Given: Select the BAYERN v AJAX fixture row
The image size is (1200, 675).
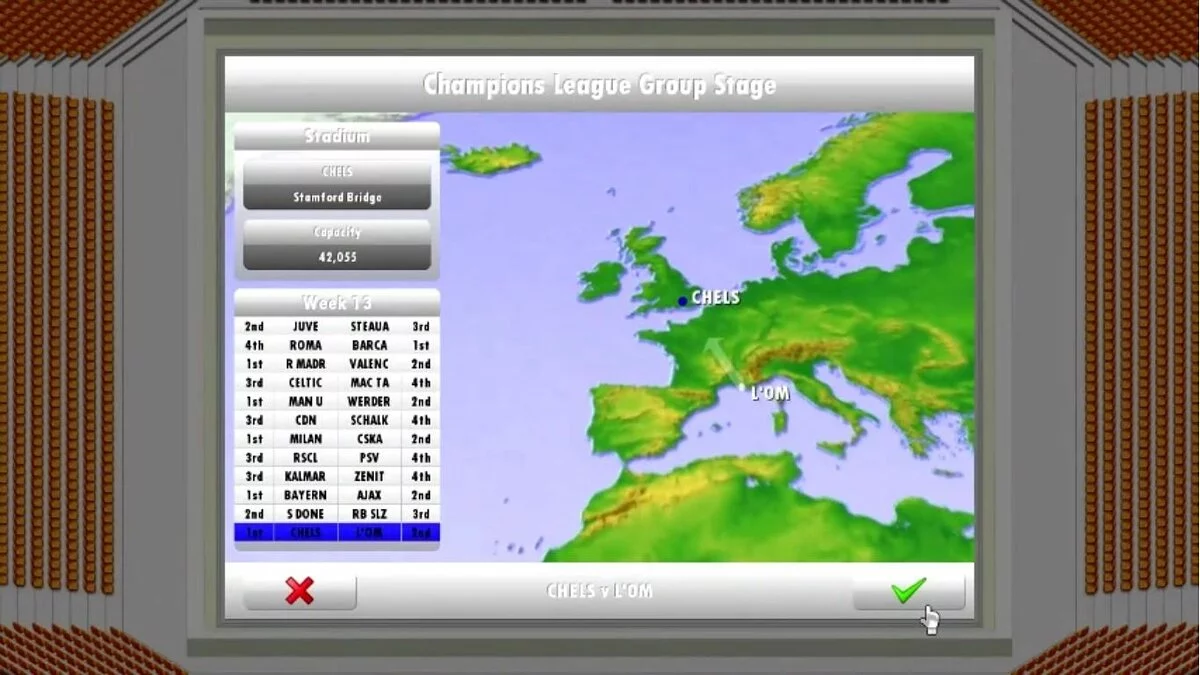Looking at the screenshot, I should tap(336, 496).
